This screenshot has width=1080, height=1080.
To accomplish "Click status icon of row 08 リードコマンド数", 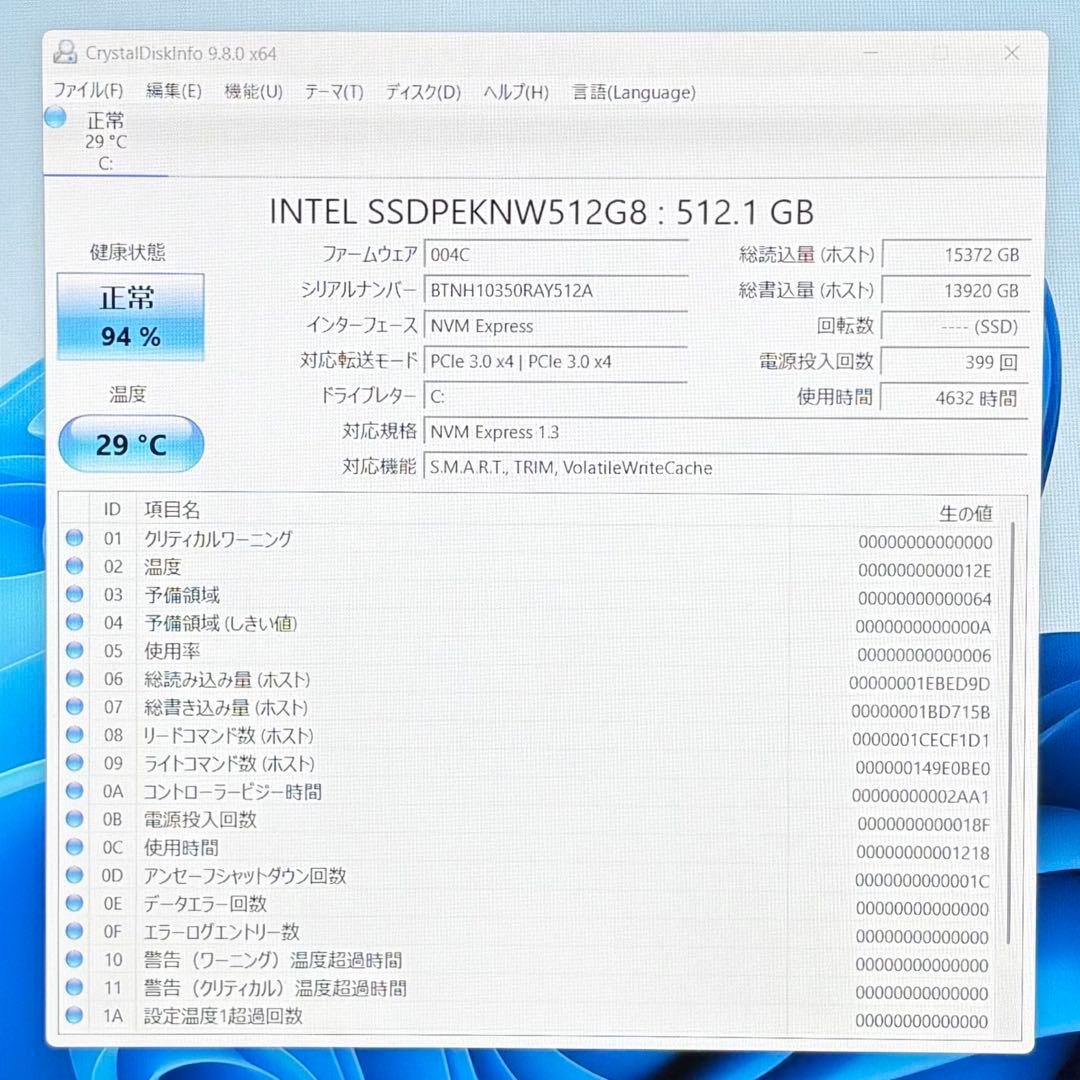I will [x=74, y=735].
